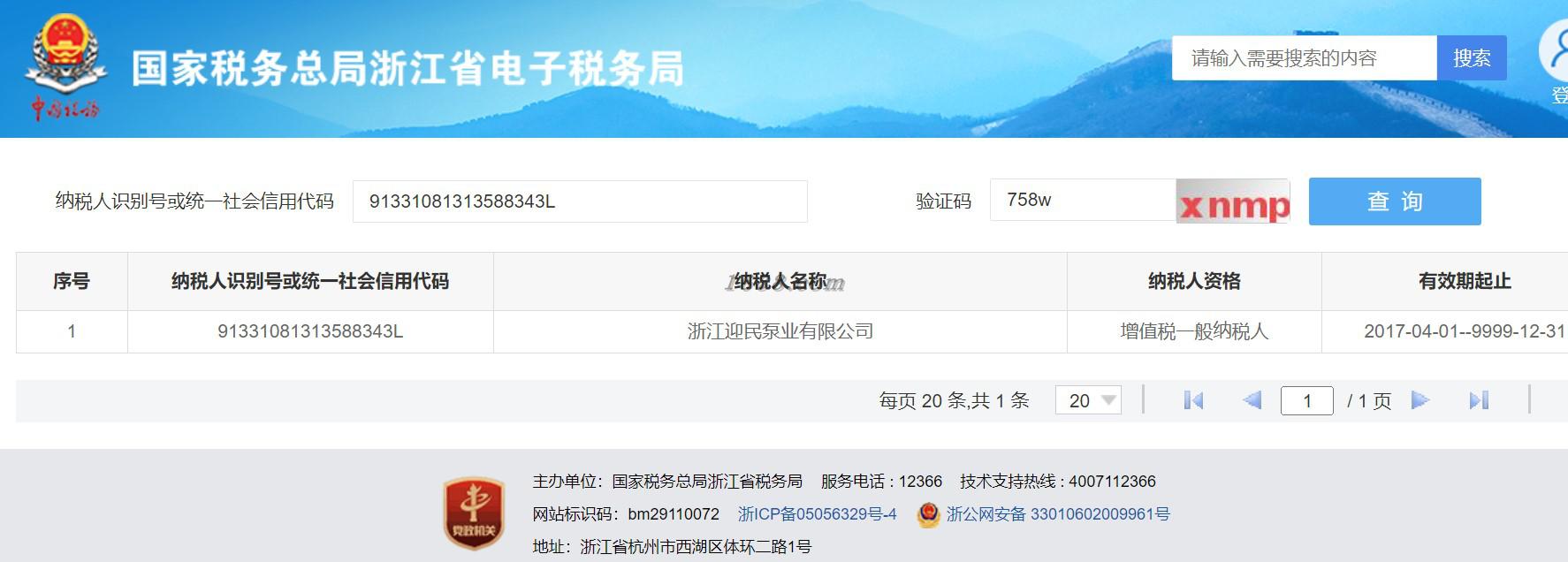
Task: Go to previous page arrow
Action: coord(1252,400)
